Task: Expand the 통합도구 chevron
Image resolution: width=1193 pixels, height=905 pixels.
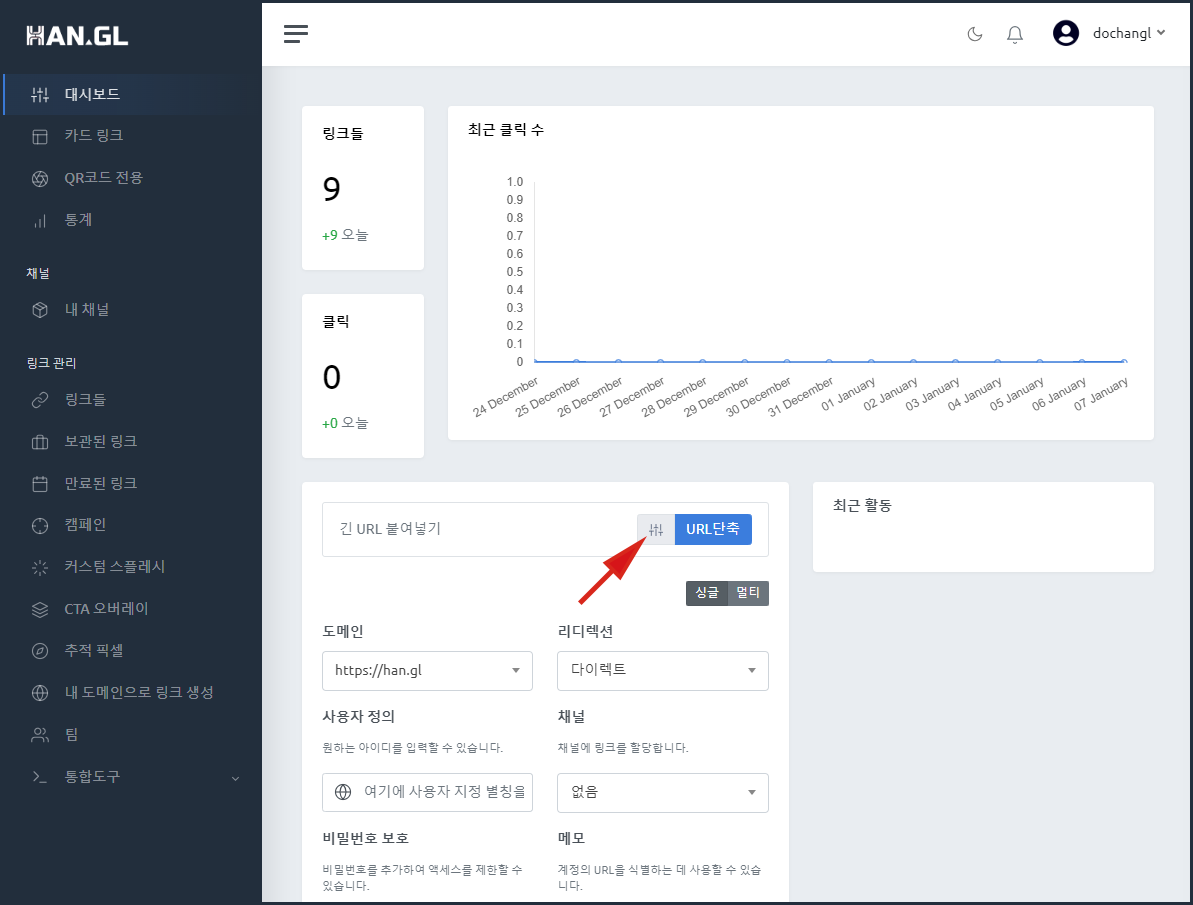Action: (x=235, y=778)
